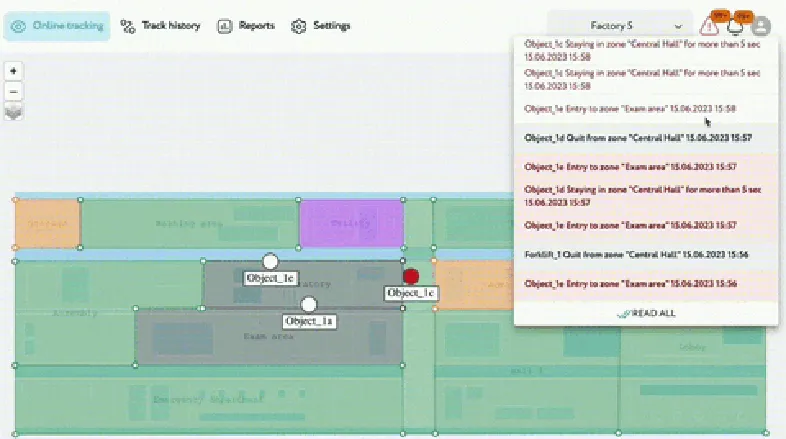Click the orange storage zone at left
The width and height of the screenshot is (786, 439).
[48, 224]
